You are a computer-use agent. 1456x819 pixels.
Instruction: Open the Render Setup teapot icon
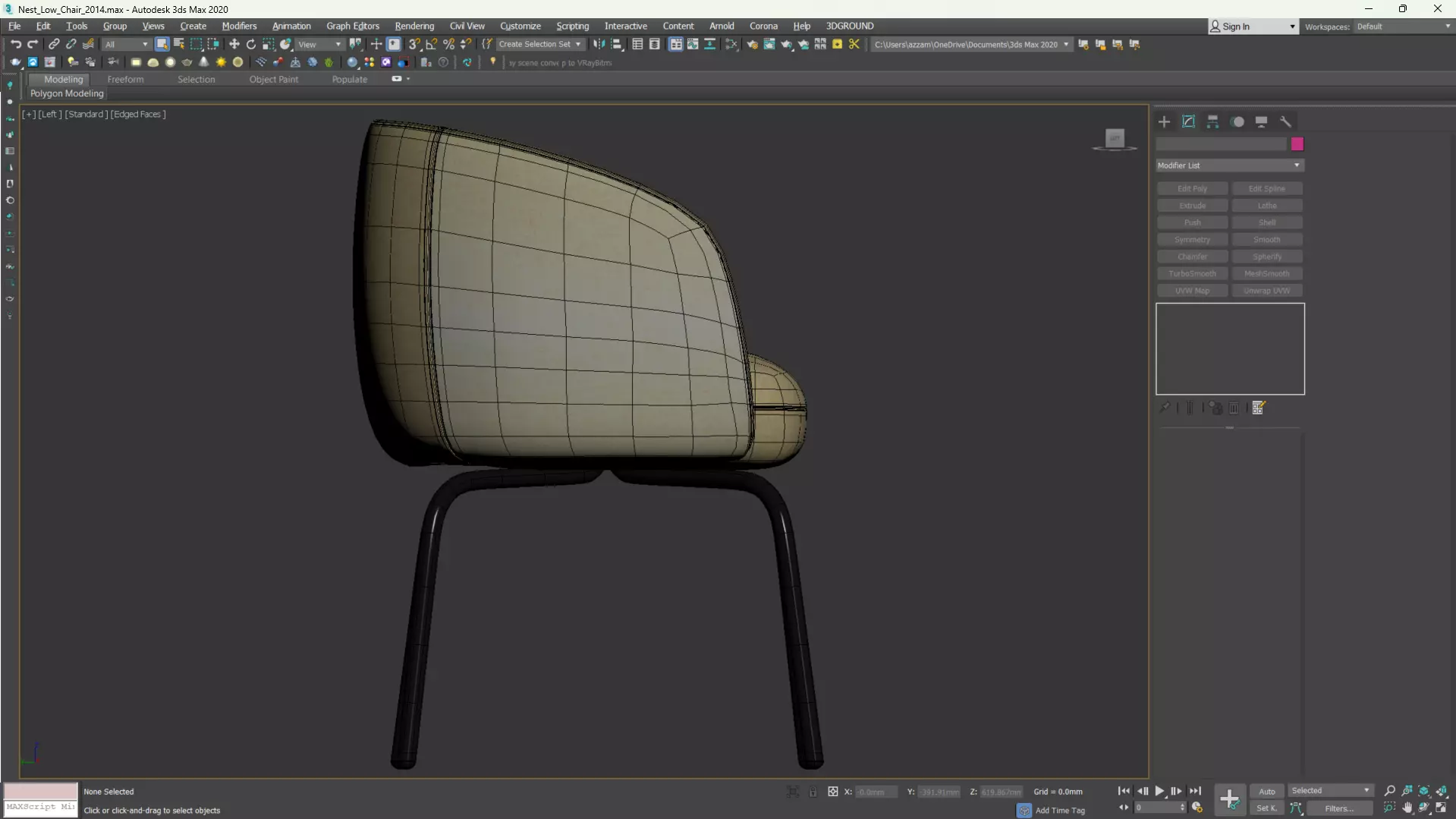tap(752, 44)
